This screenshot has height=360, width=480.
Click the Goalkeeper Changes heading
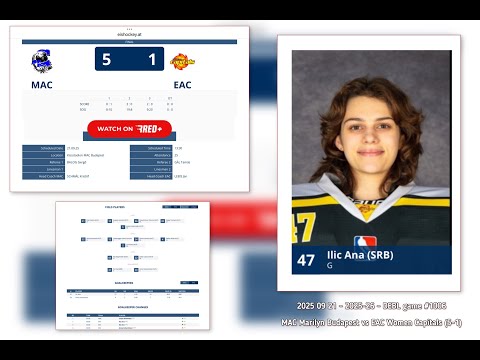(x=133, y=307)
